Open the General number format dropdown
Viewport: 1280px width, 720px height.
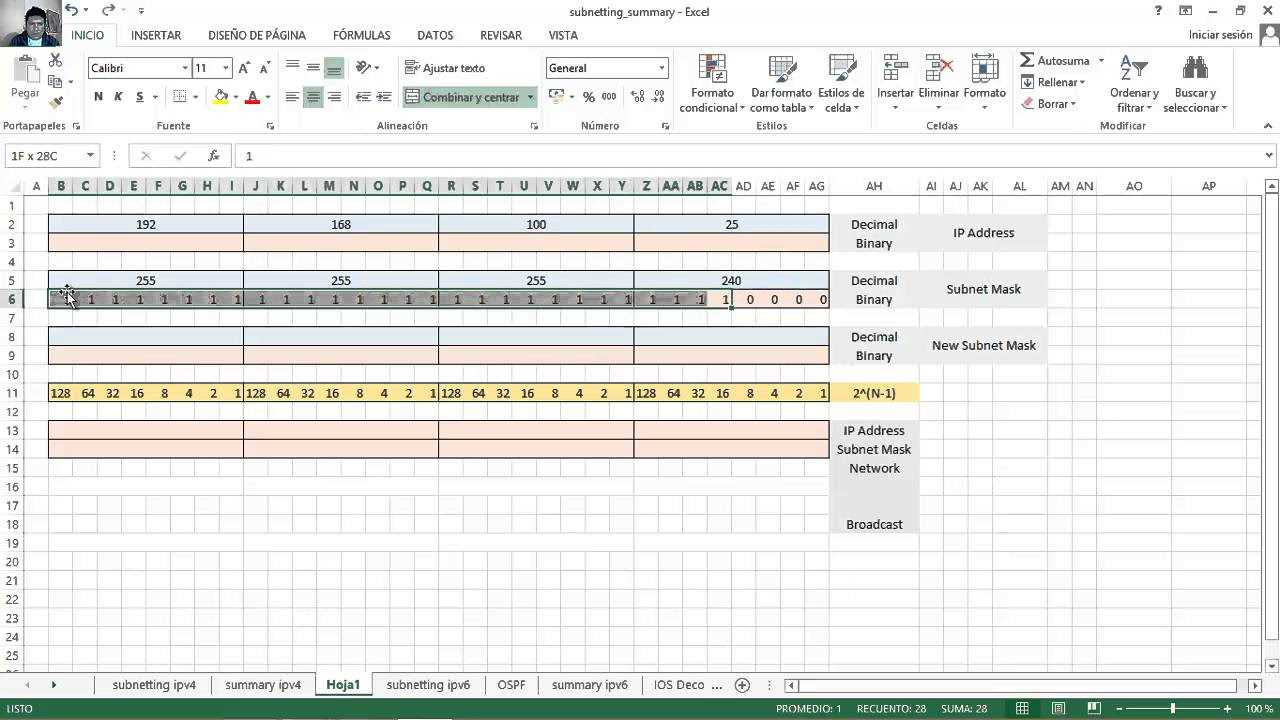(x=661, y=68)
